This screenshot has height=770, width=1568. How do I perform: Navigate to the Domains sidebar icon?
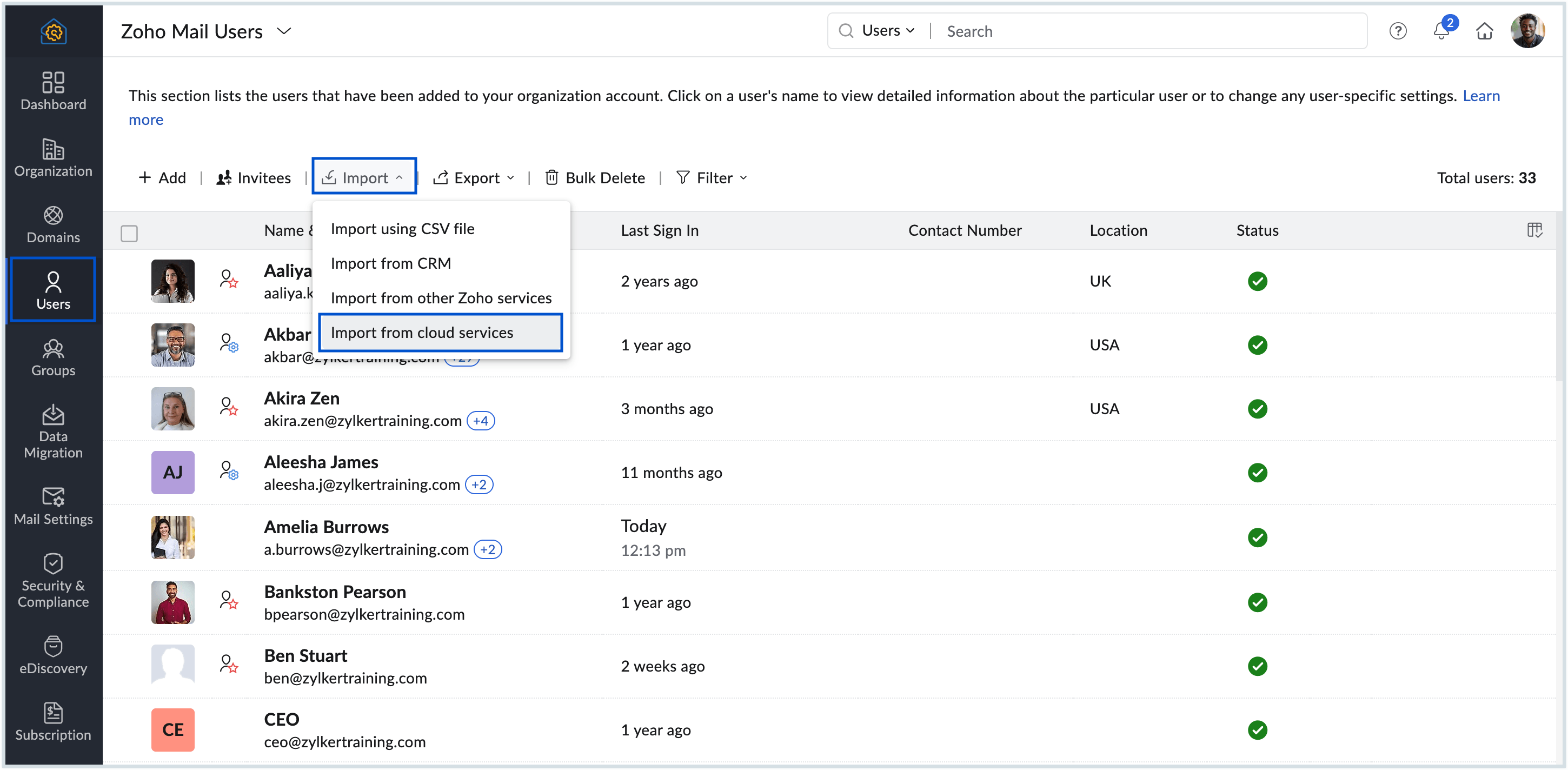(53, 224)
